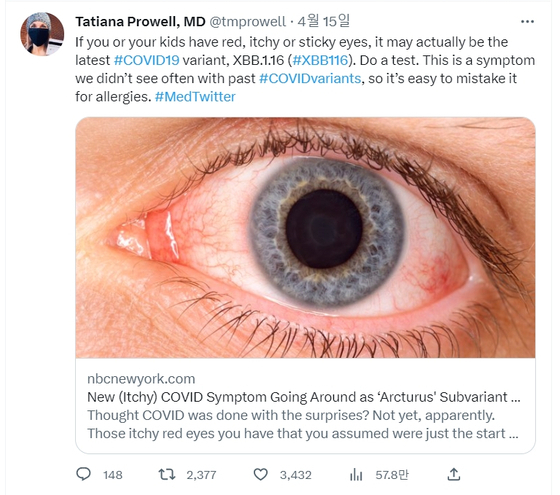Open the reply comment icon
Image resolution: width=560 pixels, height=495 pixels.
coord(84,474)
